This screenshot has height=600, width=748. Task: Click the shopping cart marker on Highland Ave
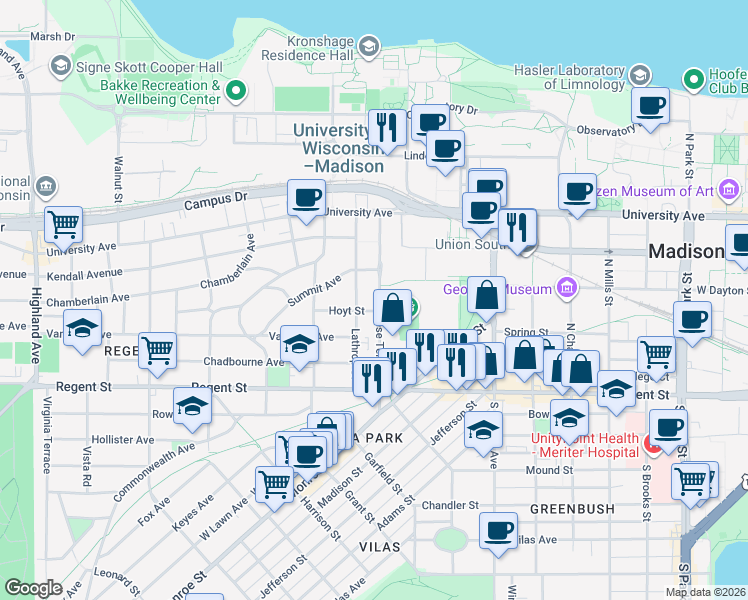click(63, 224)
